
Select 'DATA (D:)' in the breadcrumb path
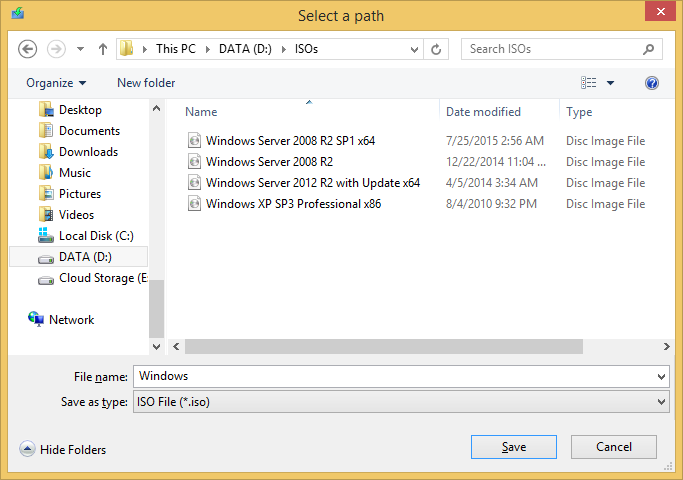click(245, 49)
